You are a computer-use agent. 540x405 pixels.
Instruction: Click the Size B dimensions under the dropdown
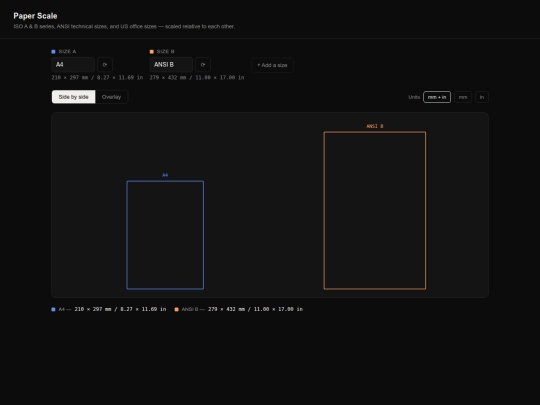pyautogui.click(x=197, y=77)
